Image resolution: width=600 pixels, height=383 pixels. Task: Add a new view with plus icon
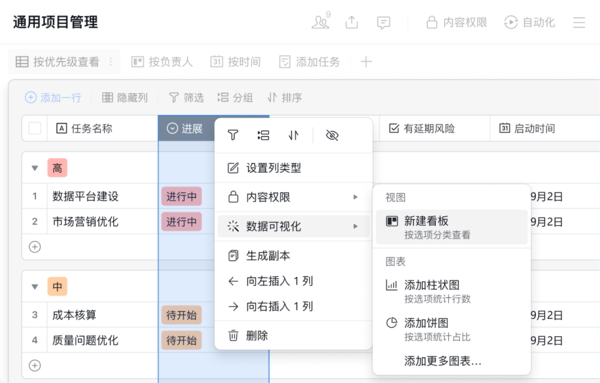click(x=366, y=62)
